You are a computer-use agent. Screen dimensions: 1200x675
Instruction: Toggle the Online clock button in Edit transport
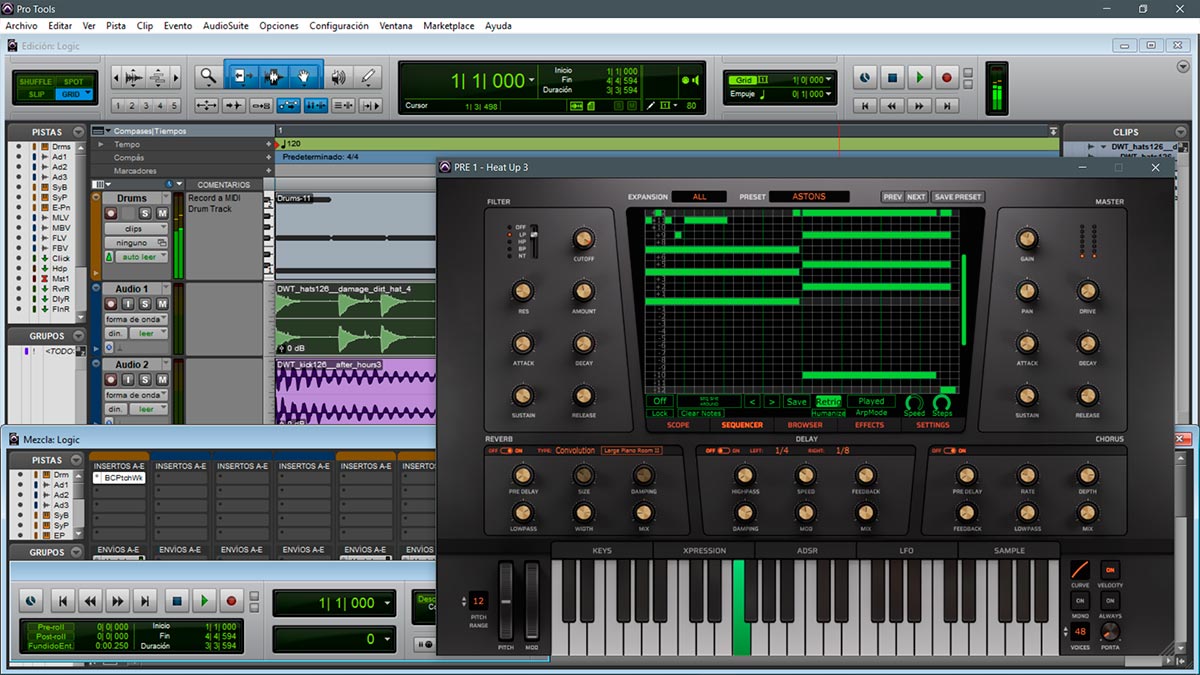pos(865,76)
